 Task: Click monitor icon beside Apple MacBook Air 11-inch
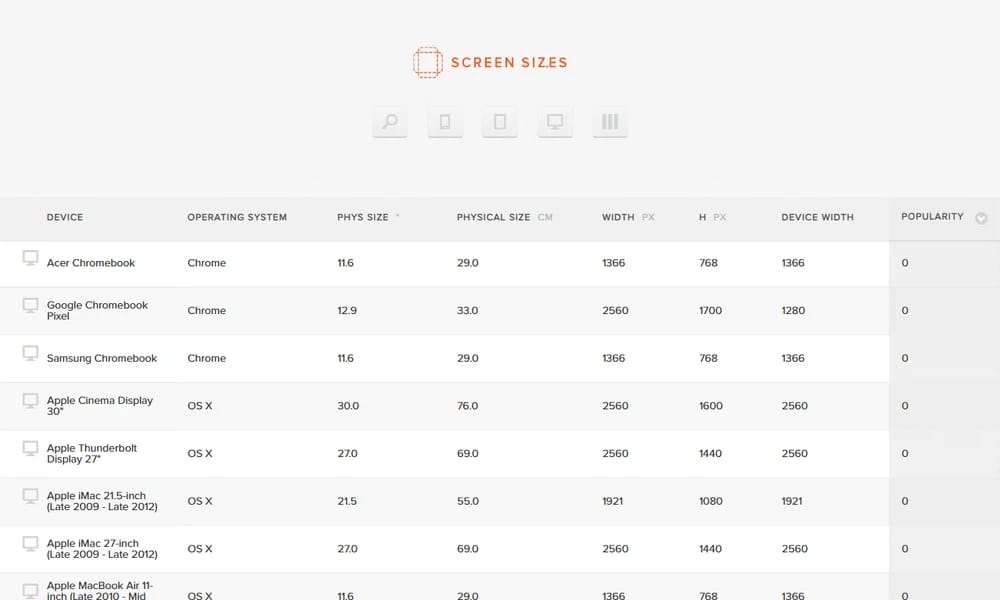coord(30,591)
